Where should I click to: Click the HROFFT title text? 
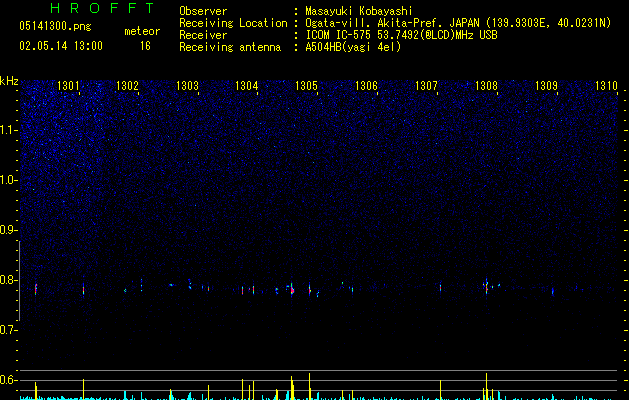click(x=102, y=8)
